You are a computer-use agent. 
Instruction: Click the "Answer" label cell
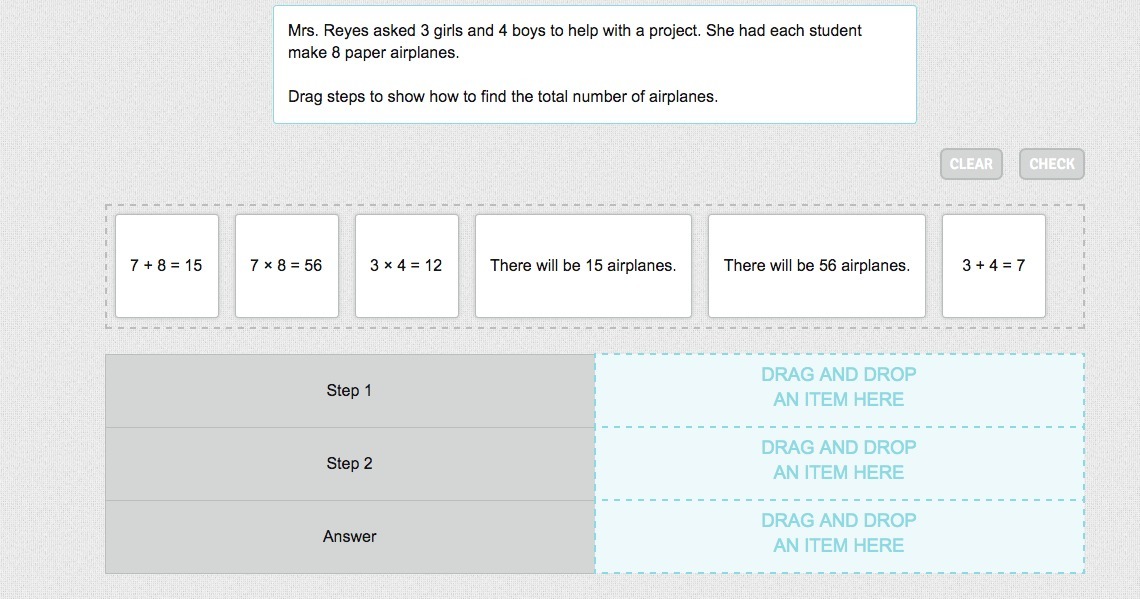[x=349, y=537]
